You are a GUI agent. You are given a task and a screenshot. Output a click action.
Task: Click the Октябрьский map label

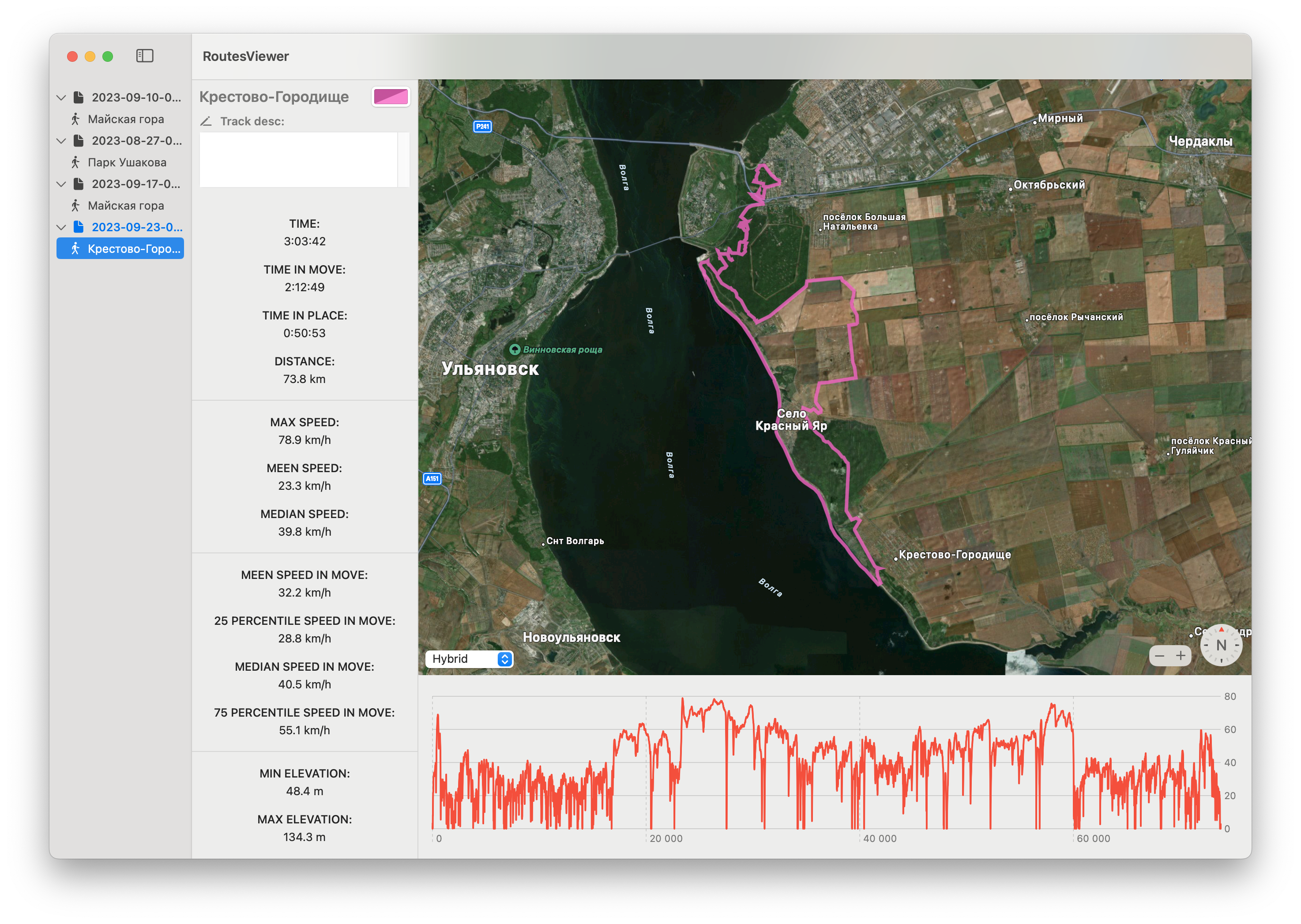1049,185
